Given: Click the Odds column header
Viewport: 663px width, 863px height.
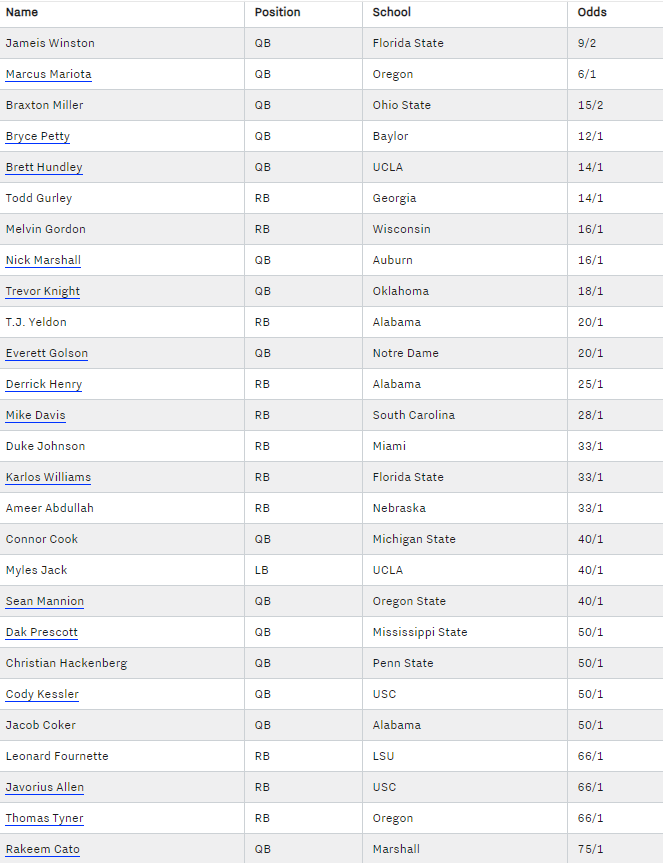Looking at the screenshot, I should 592,12.
